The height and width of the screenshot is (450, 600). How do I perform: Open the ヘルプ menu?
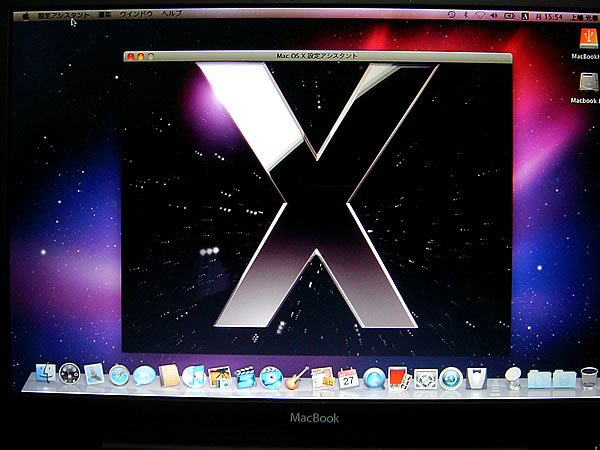[172, 13]
